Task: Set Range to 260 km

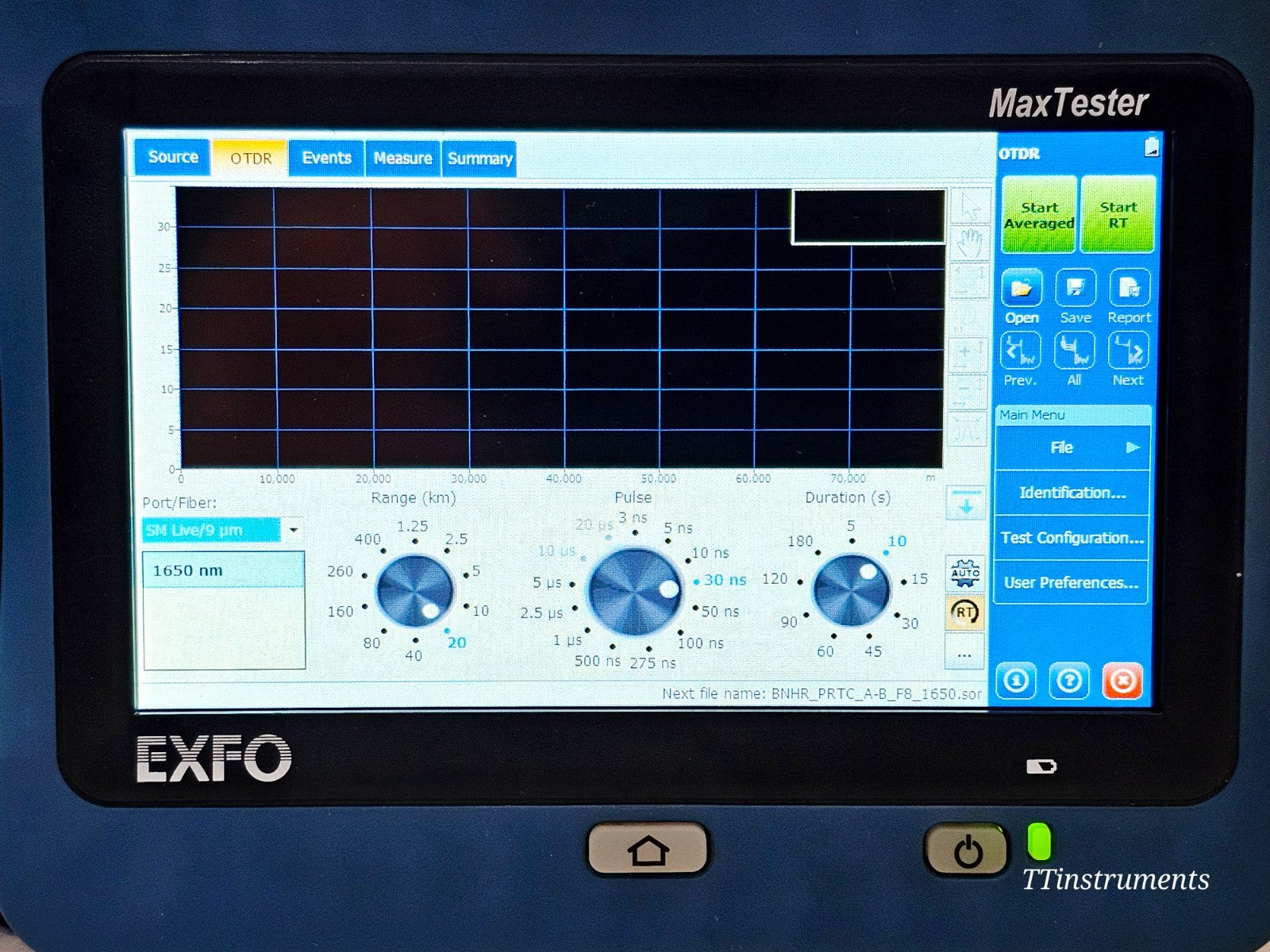Action: (x=341, y=571)
